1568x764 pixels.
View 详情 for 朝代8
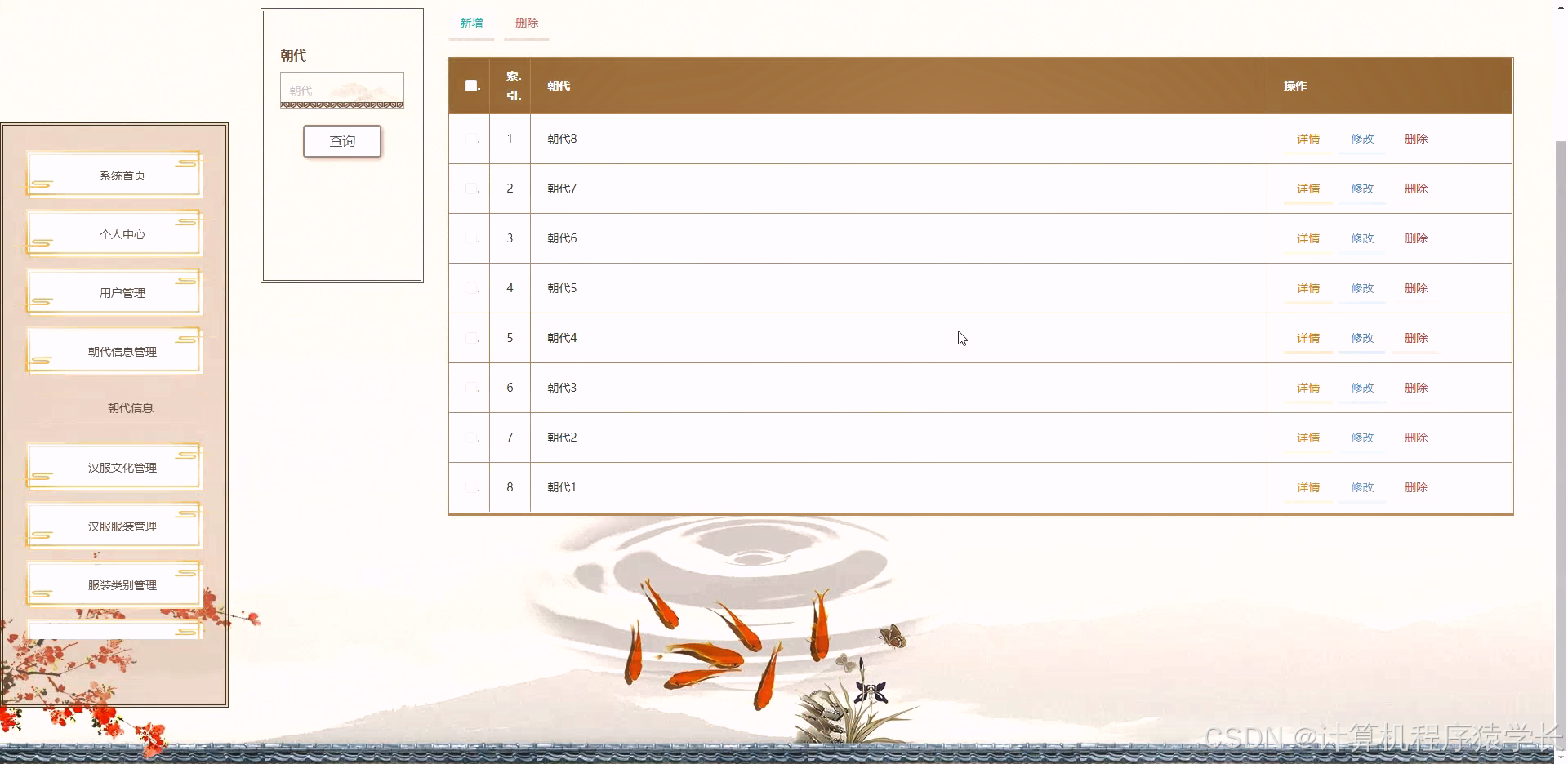(x=1308, y=139)
